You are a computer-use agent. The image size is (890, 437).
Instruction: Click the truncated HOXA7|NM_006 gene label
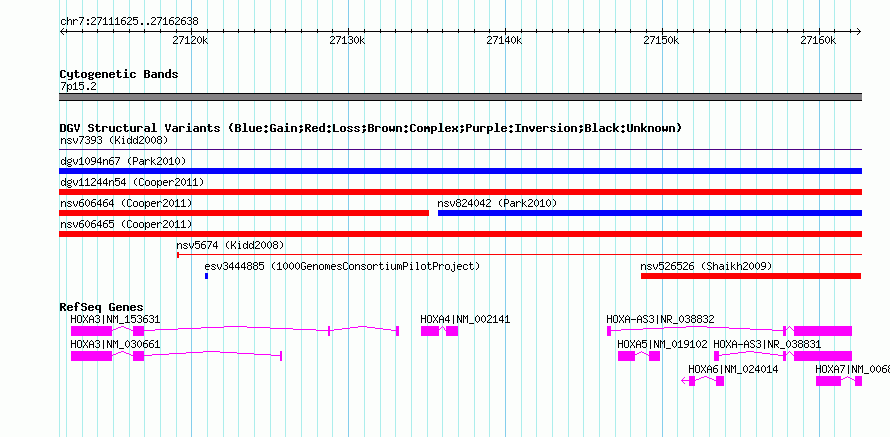tap(853, 369)
